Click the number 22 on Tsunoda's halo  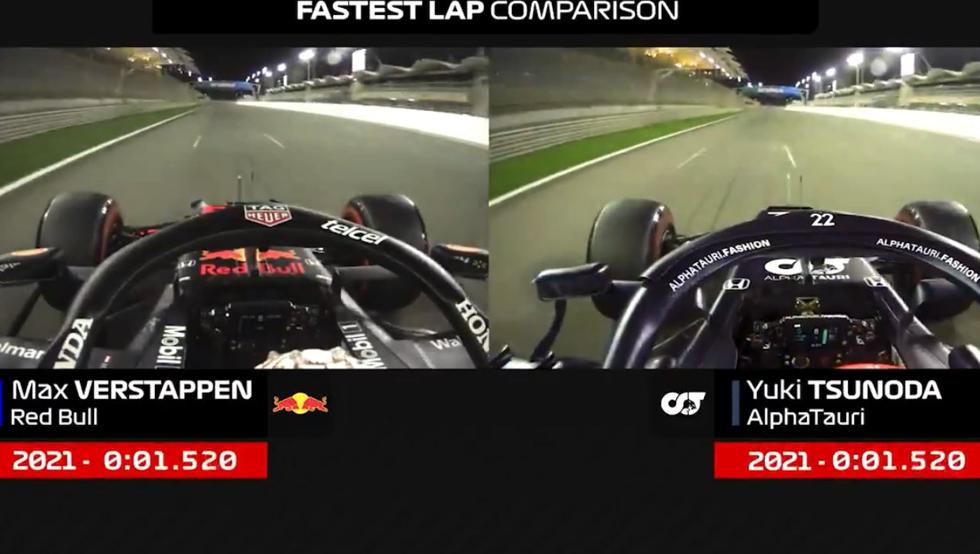822,219
